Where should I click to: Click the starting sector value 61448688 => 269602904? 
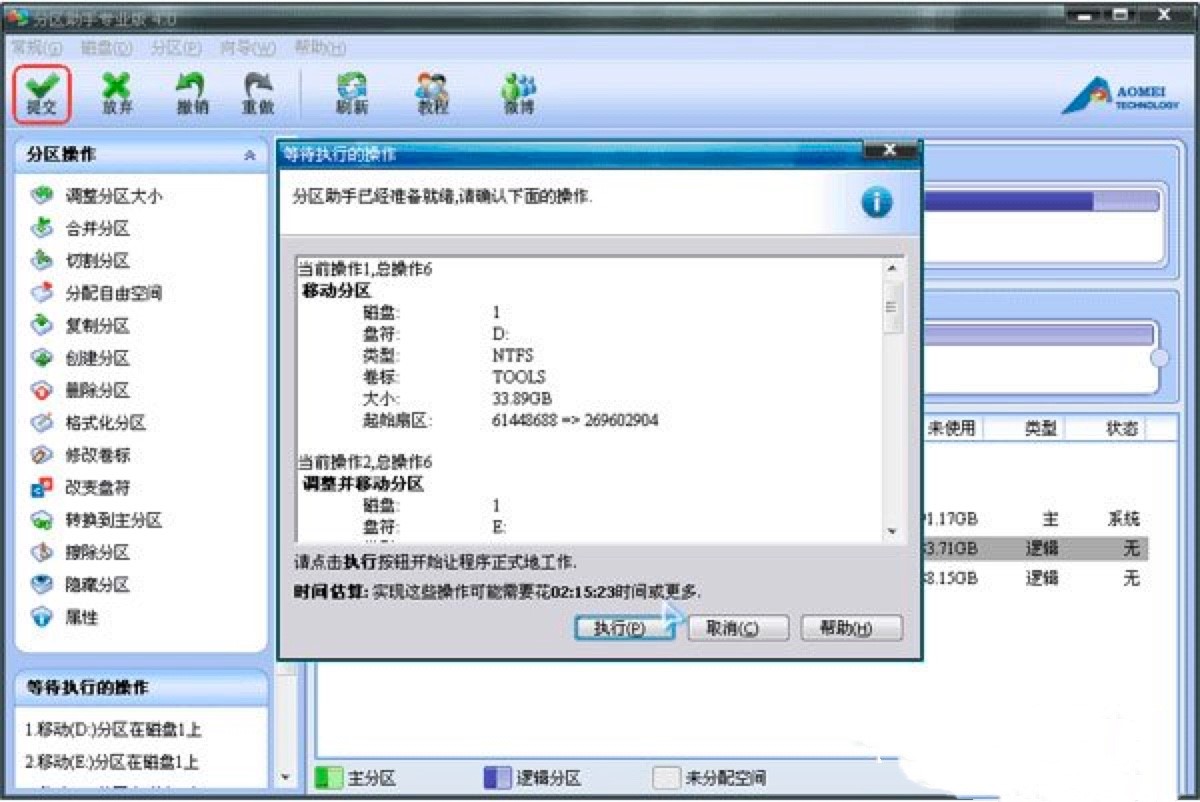click(576, 420)
